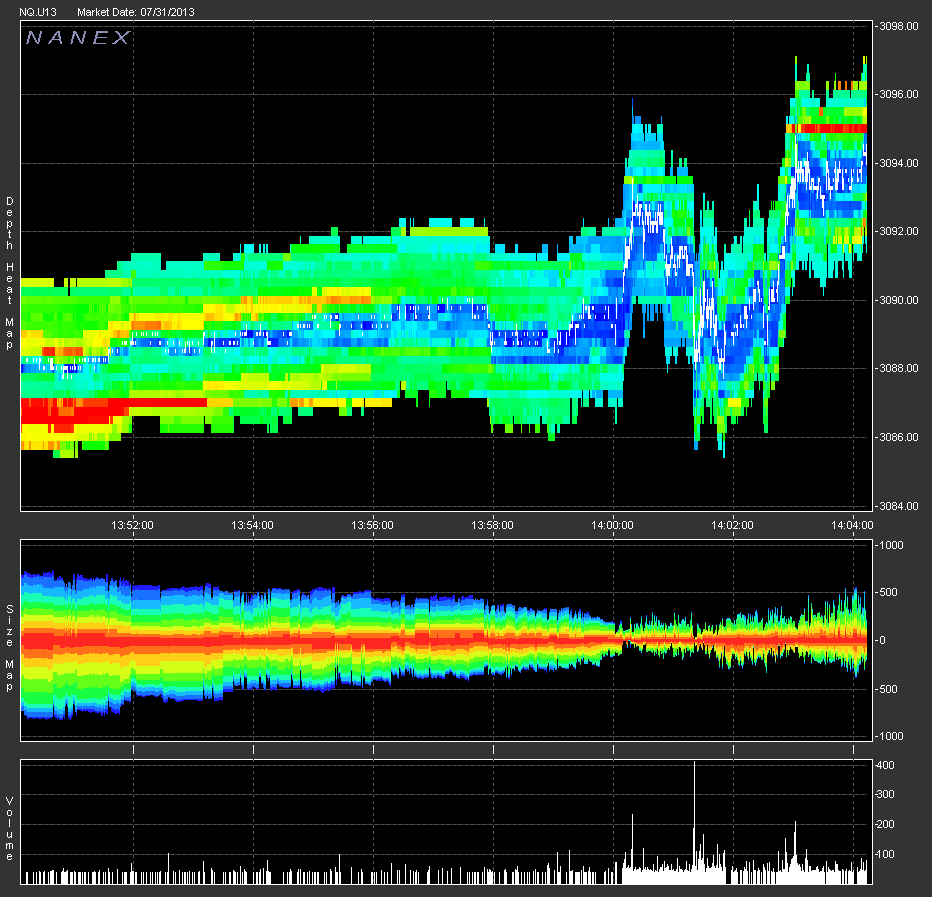Click the Volume 200 axis label
This screenshot has height=897, width=932.
886,824
